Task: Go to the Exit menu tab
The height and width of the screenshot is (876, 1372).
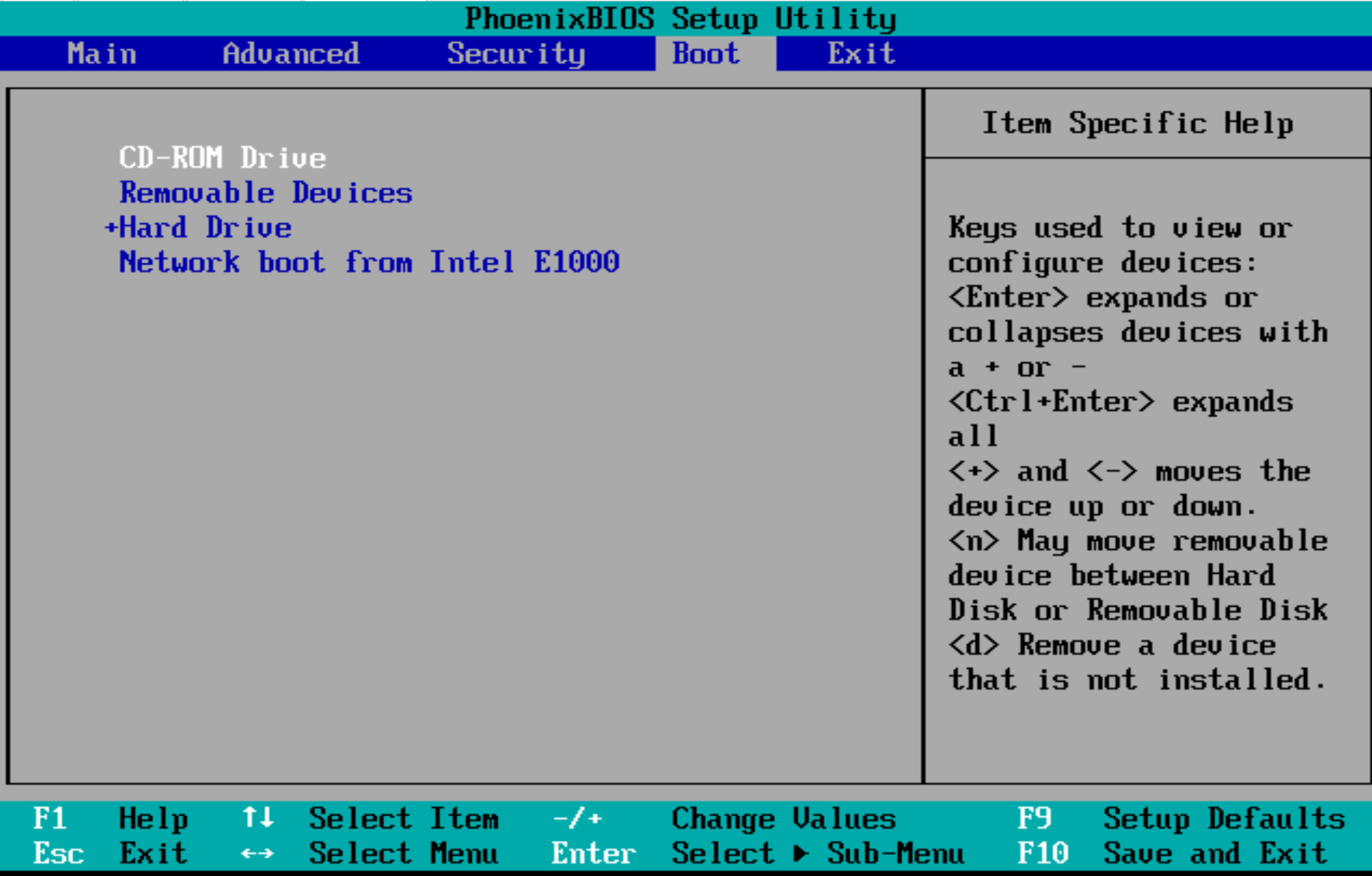Action: pos(861,54)
